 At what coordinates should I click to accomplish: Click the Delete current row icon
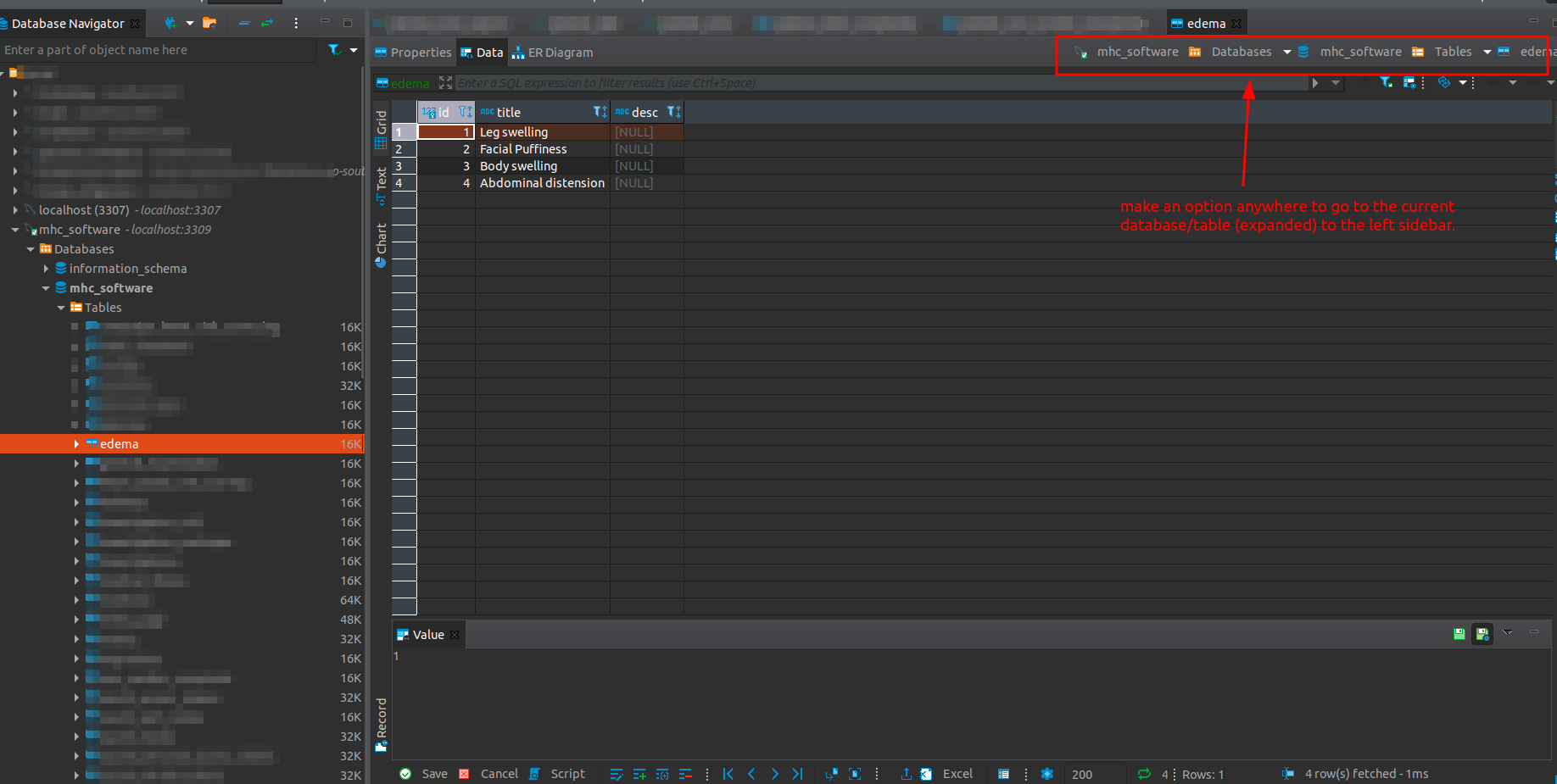[685, 774]
